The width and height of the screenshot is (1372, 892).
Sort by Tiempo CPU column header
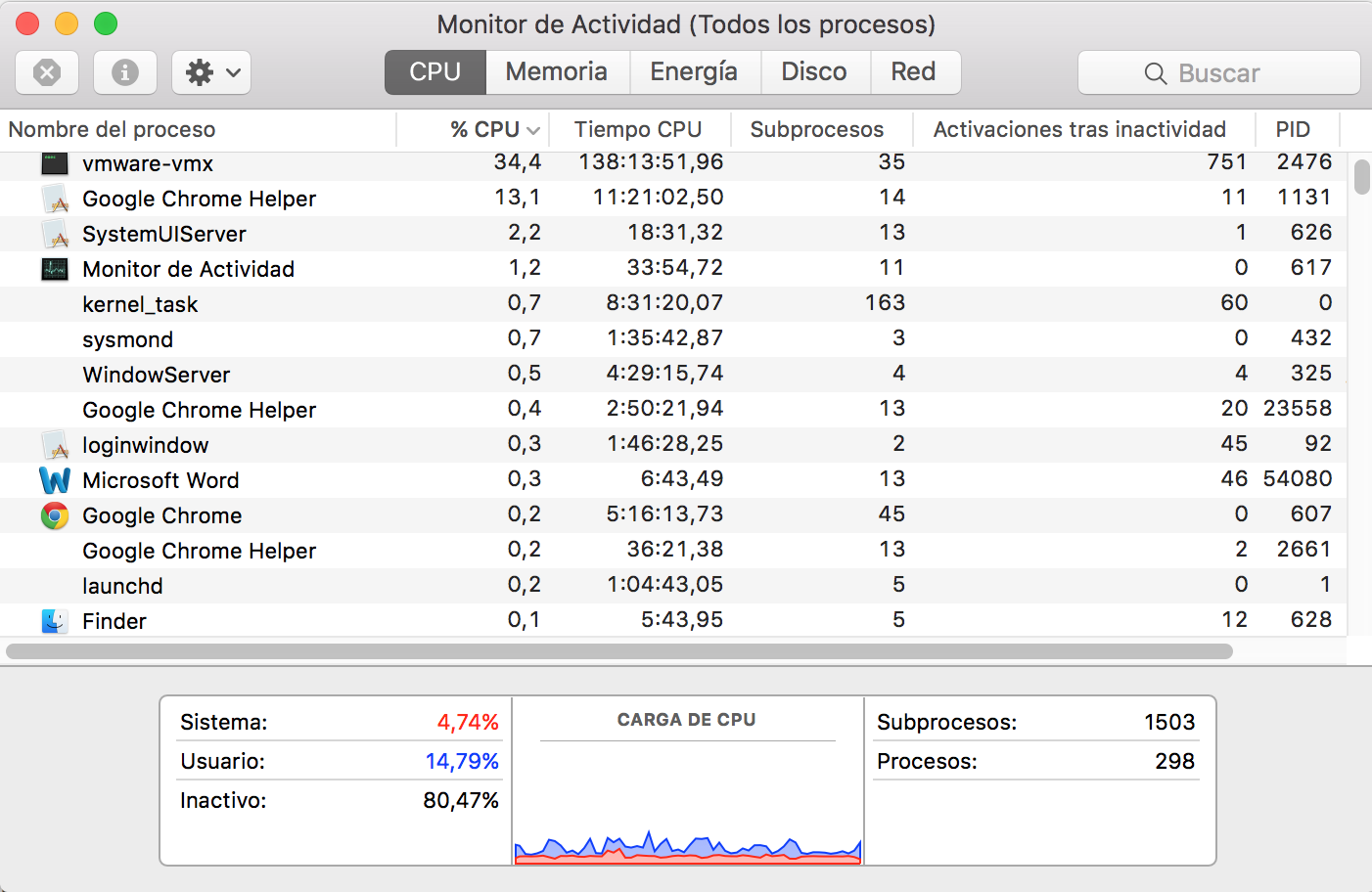[638, 129]
